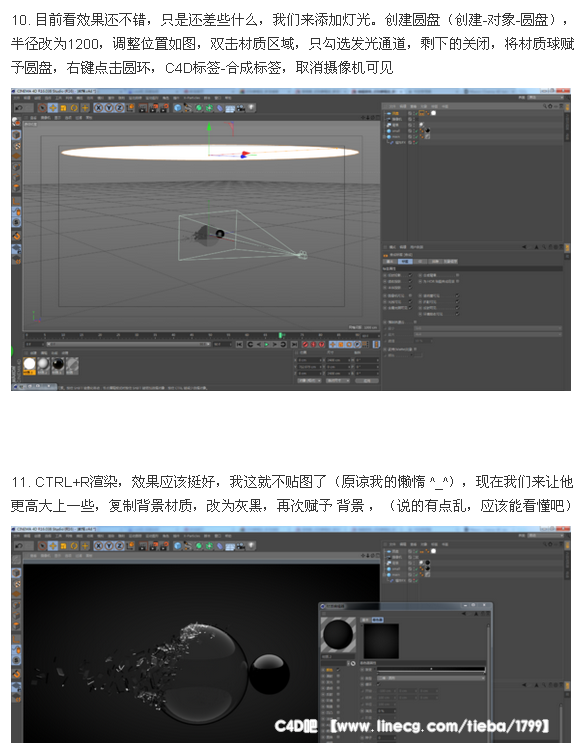The image size is (575, 743).
Task: Select the Move tool in step 11 screenshot
Action: (53, 546)
